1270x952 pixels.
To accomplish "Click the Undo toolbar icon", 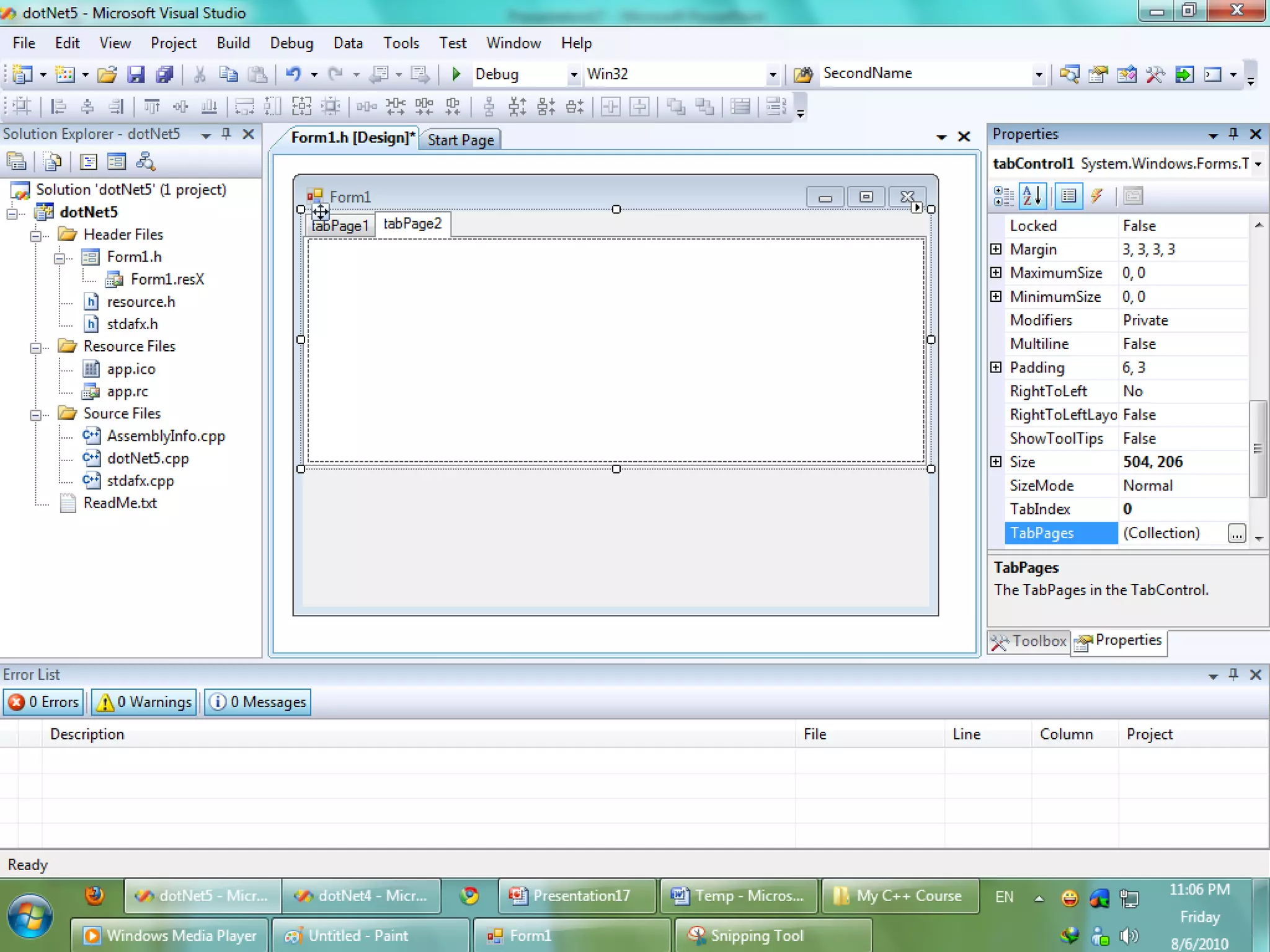I will pos(293,74).
